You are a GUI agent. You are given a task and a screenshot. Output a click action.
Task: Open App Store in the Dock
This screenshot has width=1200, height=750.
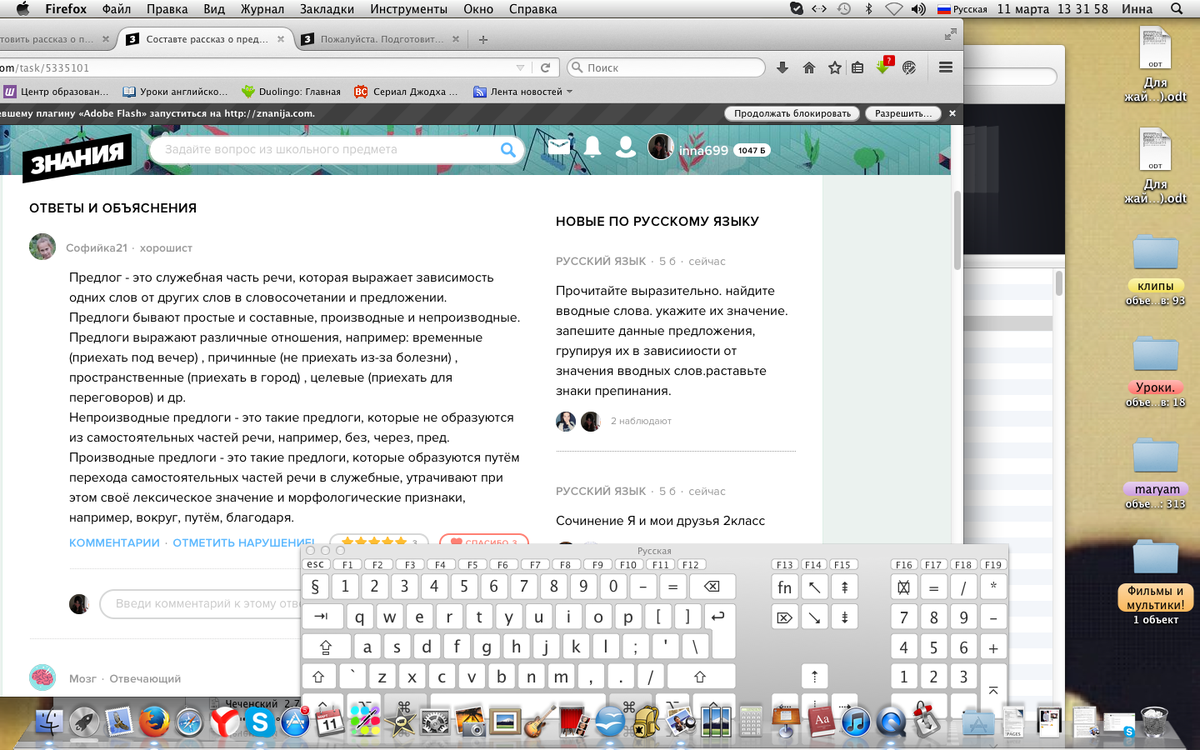[x=294, y=721]
